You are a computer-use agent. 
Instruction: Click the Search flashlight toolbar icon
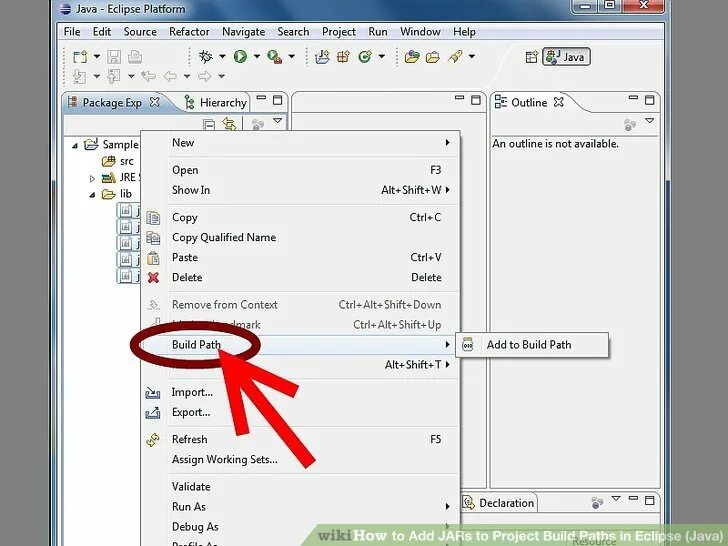pos(455,57)
